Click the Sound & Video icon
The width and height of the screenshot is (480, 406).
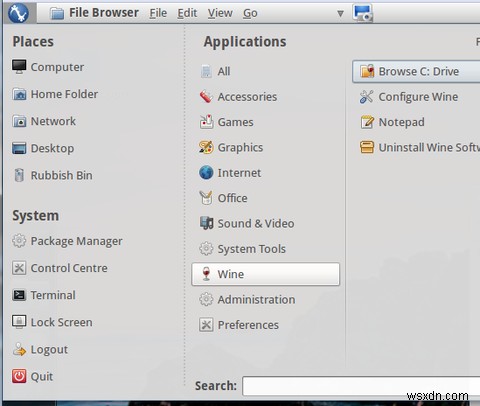coord(206,223)
